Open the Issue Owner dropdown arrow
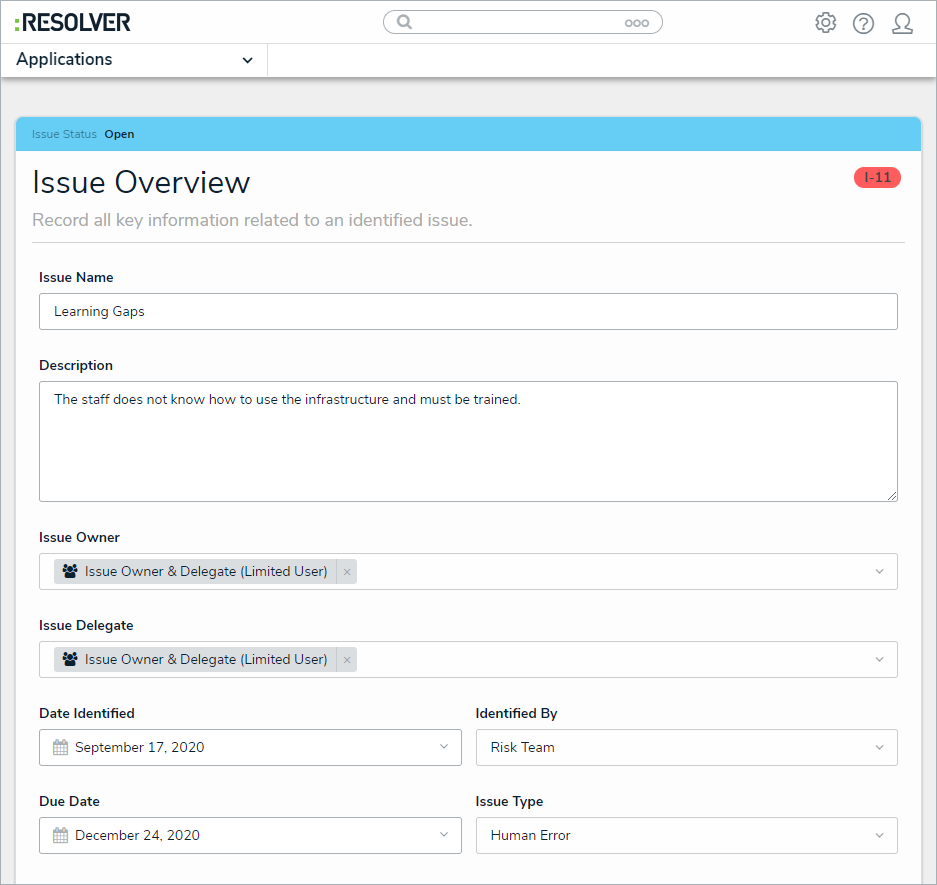Image resolution: width=937 pixels, height=885 pixels. click(x=879, y=572)
